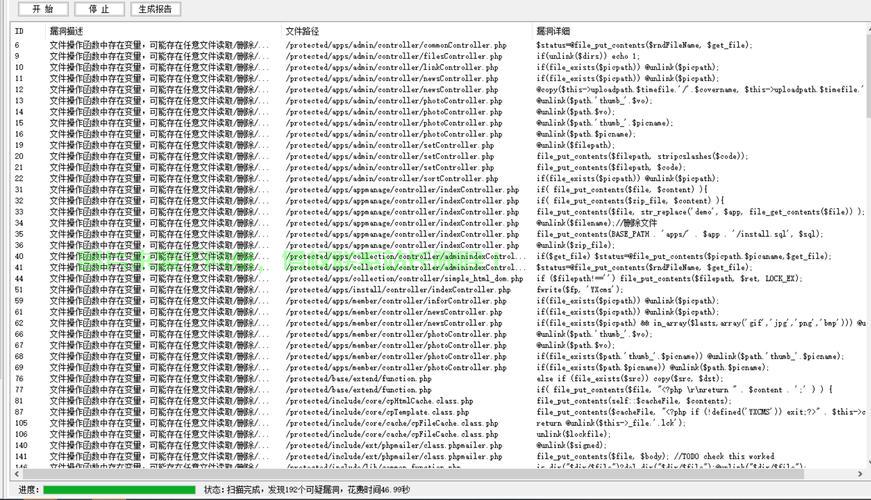Select the row with ID 21
Viewport: 871px width, 500px height.
[x=439, y=167]
